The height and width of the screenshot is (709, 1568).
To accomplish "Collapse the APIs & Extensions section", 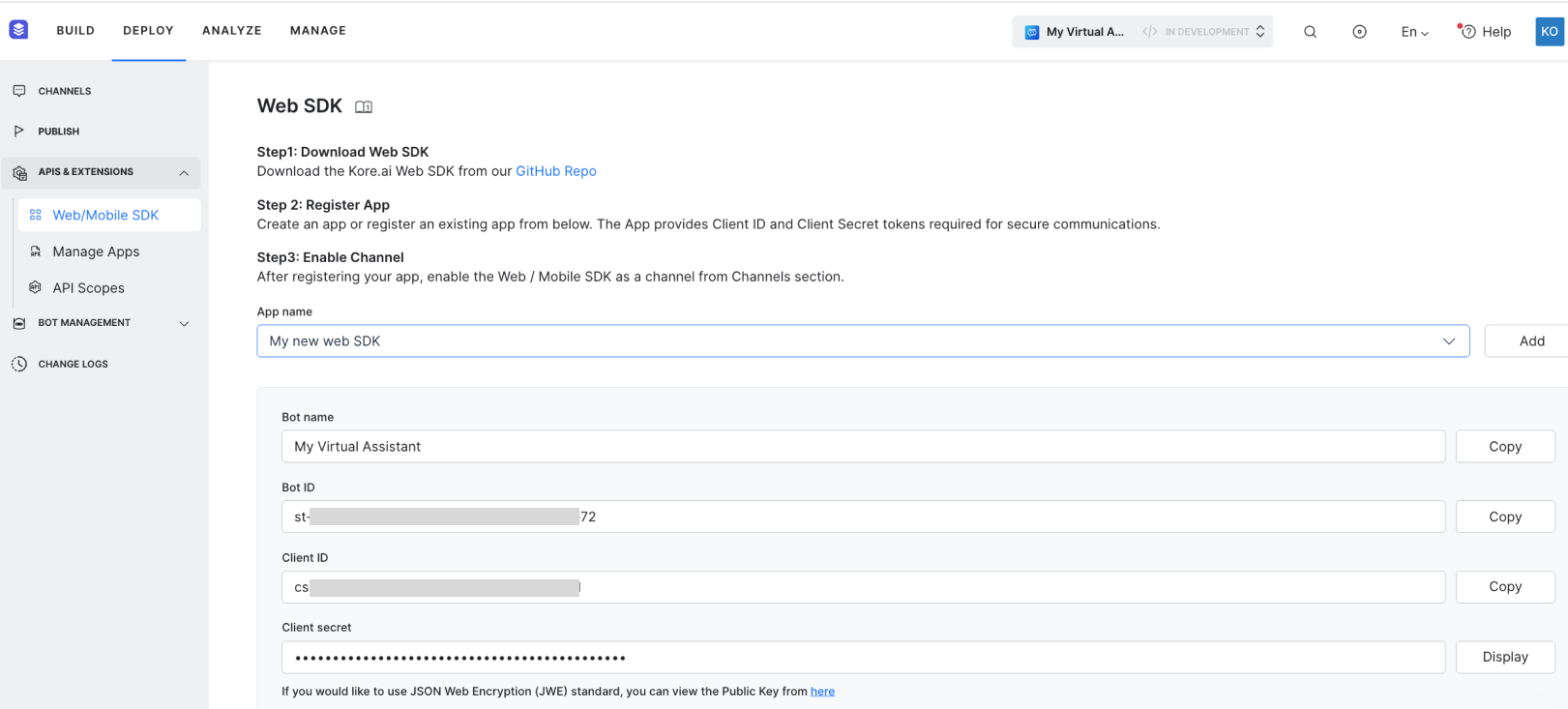I will click(x=184, y=173).
